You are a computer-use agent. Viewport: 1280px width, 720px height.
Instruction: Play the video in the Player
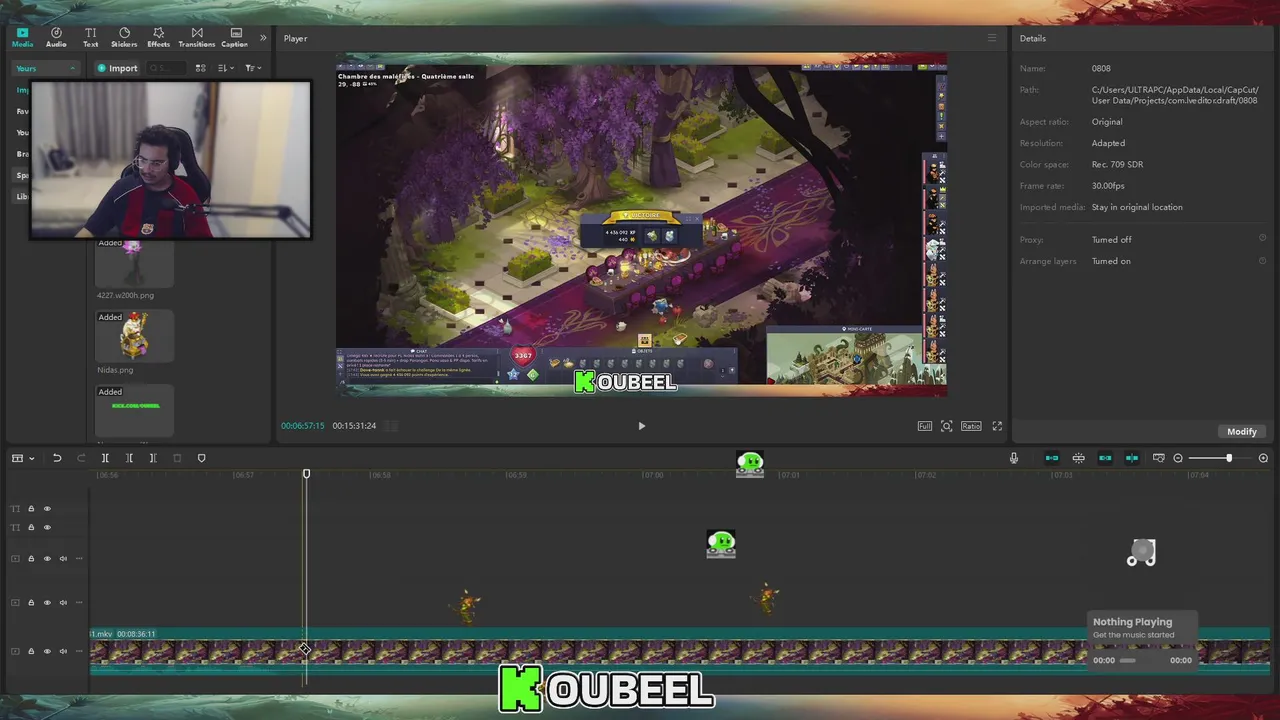[642, 426]
